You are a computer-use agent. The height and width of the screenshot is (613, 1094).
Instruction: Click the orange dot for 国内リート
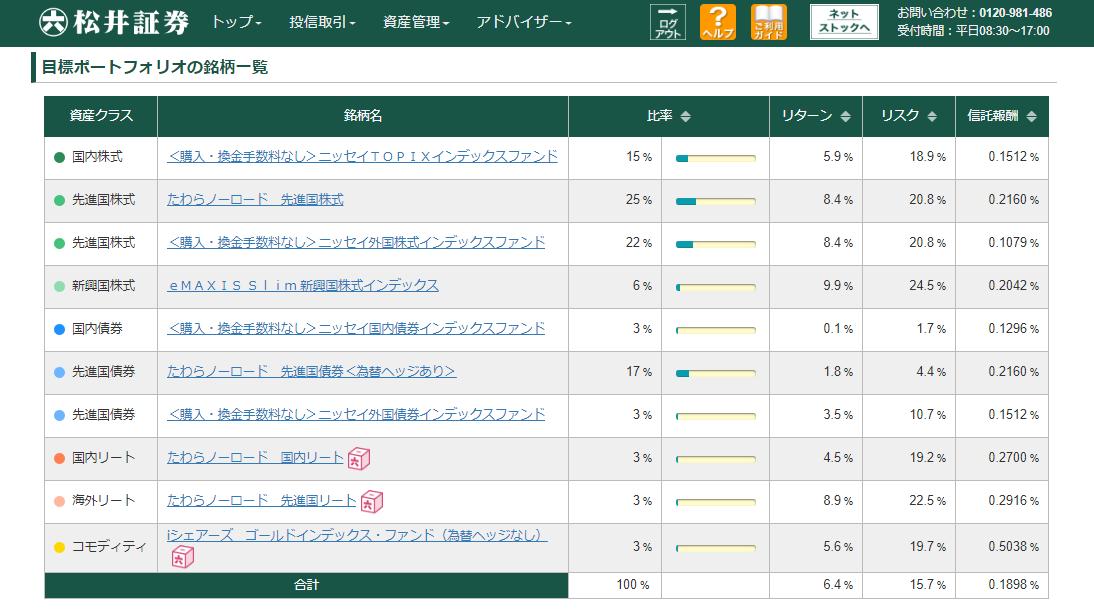(59, 458)
